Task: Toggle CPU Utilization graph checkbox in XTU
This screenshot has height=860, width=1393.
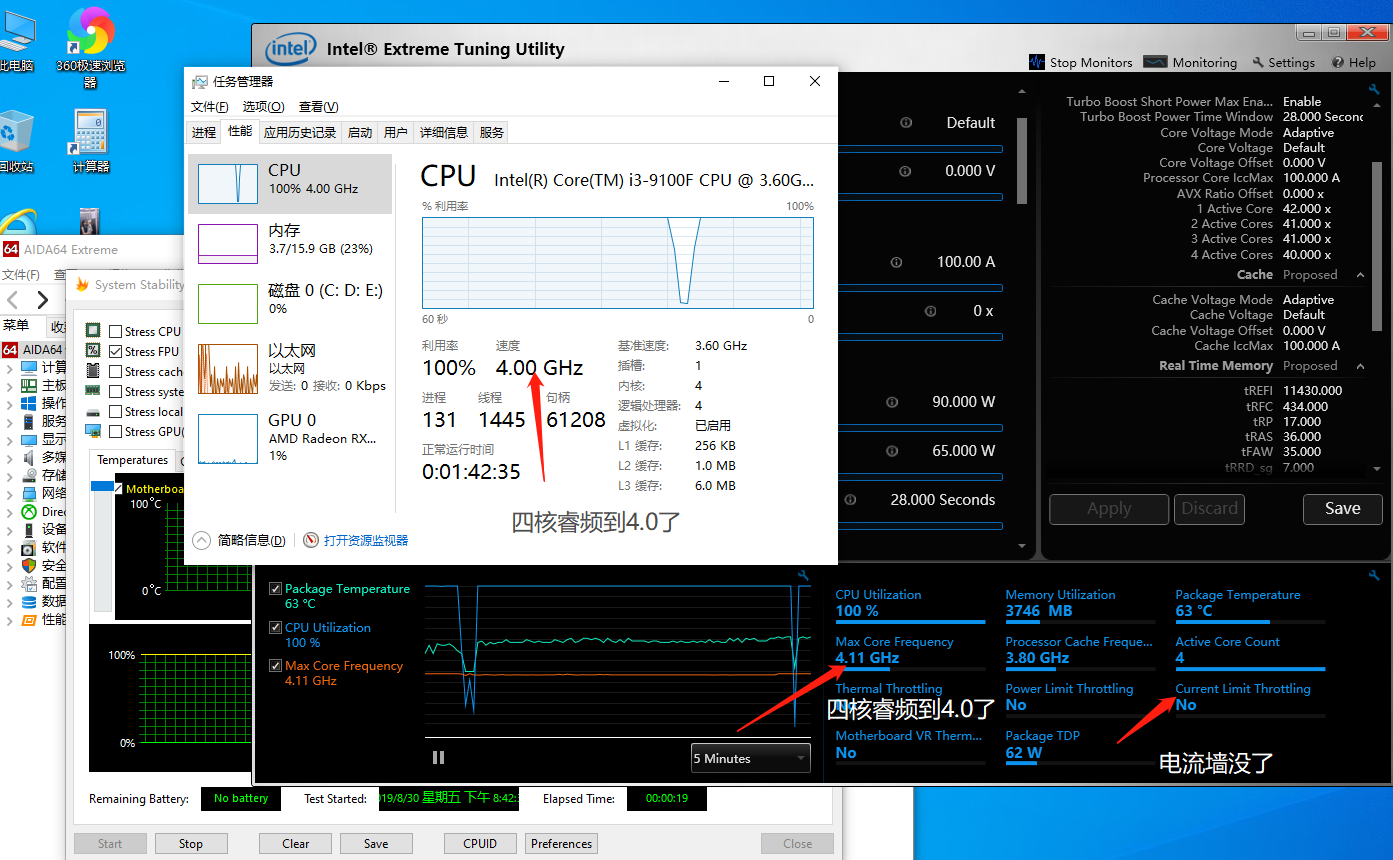Action: (x=275, y=628)
